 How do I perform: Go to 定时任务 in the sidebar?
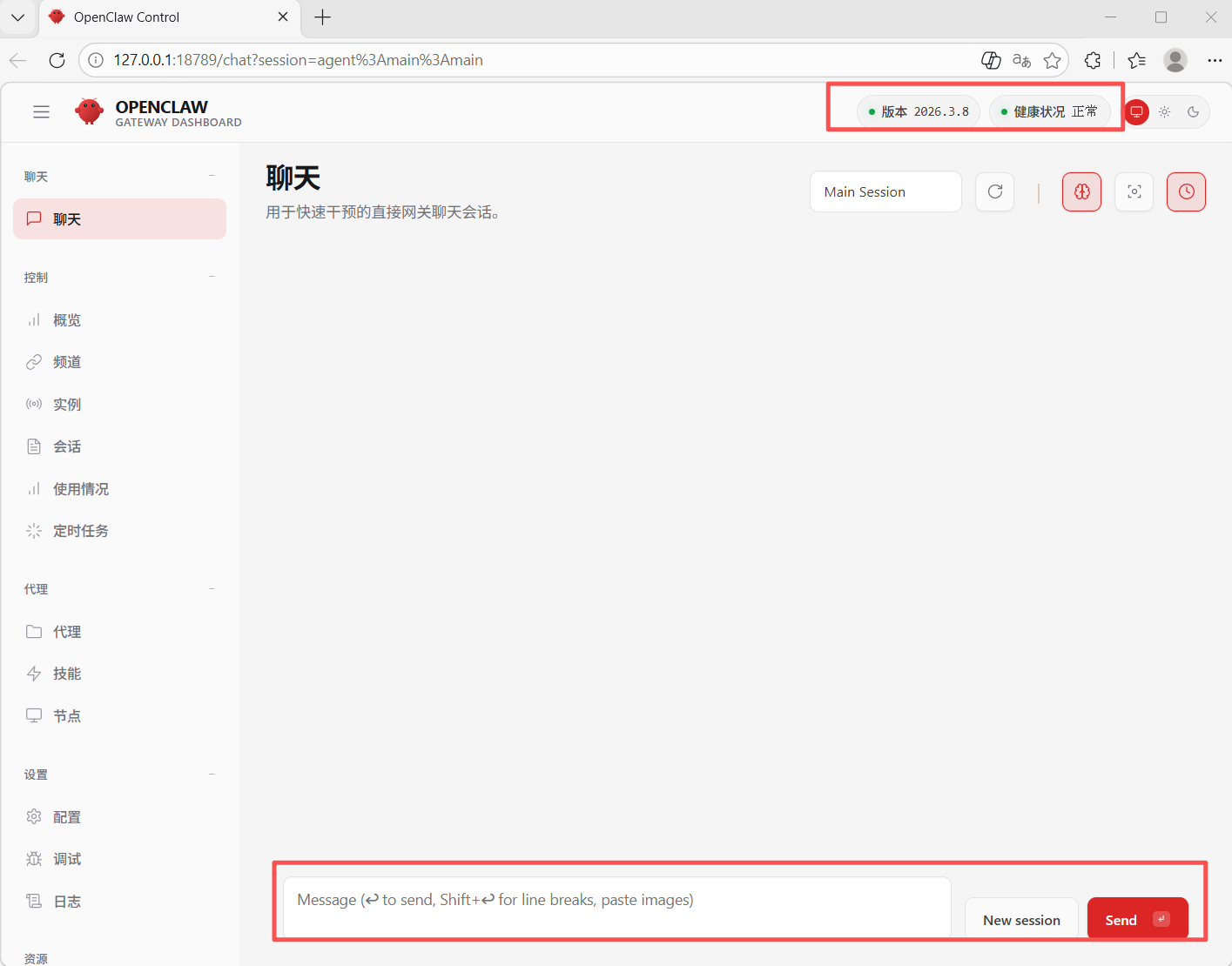80,531
